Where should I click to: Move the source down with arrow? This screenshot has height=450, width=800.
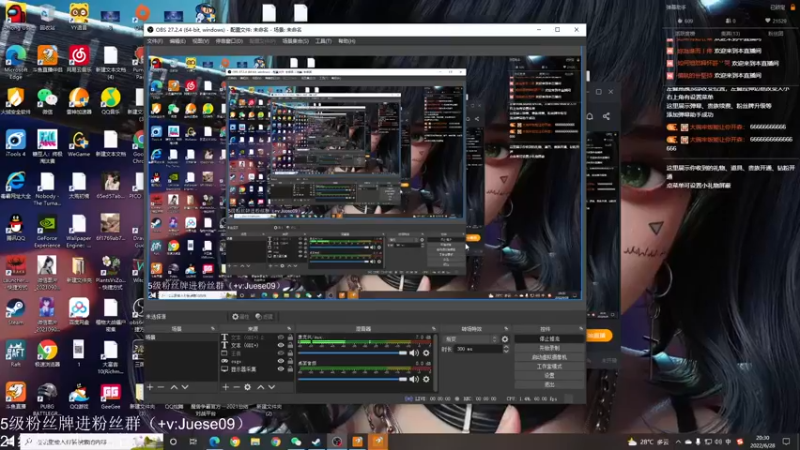[272, 387]
